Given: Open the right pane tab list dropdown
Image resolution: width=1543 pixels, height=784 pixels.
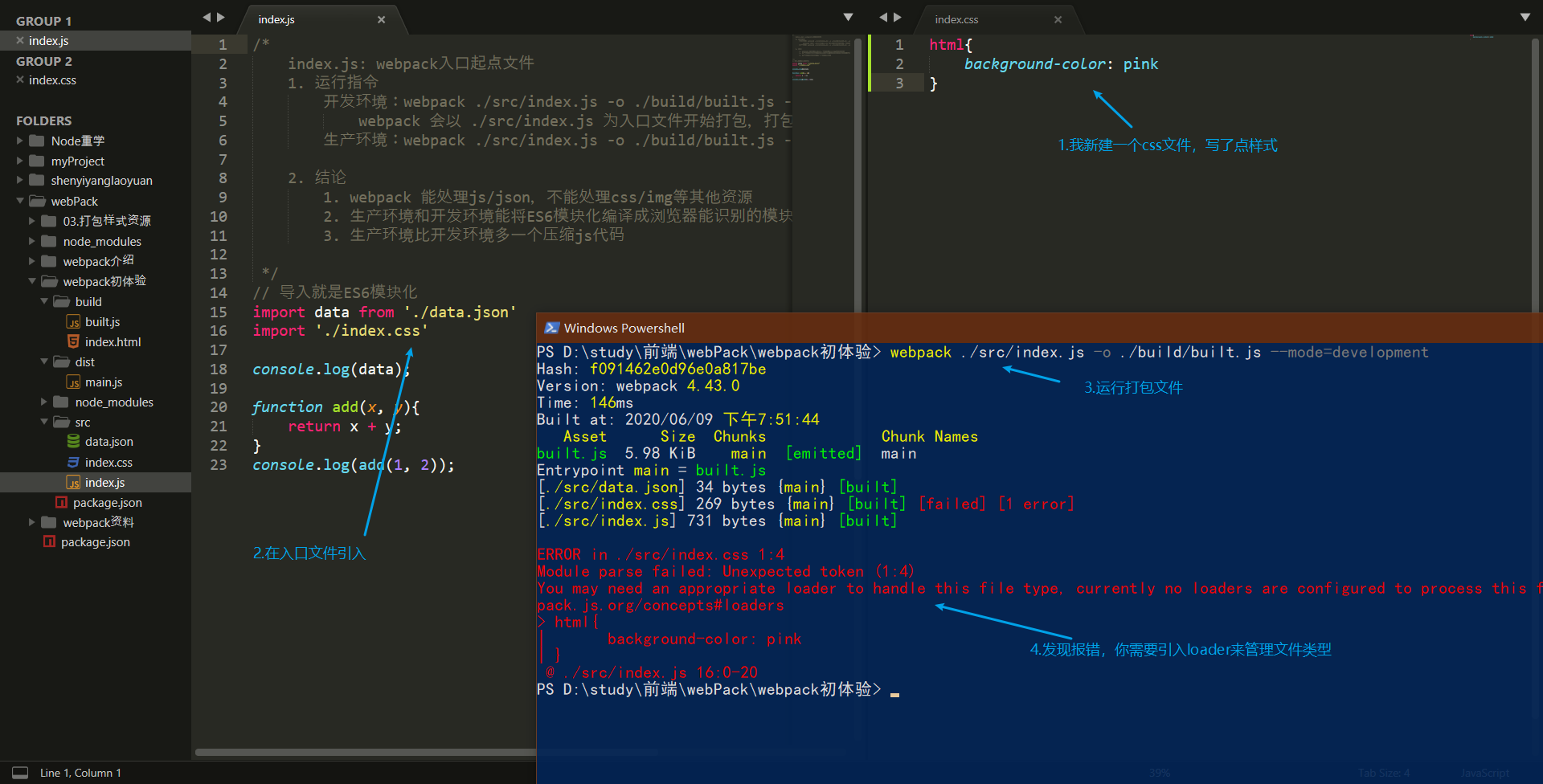Looking at the screenshot, I should (x=1525, y=17).
